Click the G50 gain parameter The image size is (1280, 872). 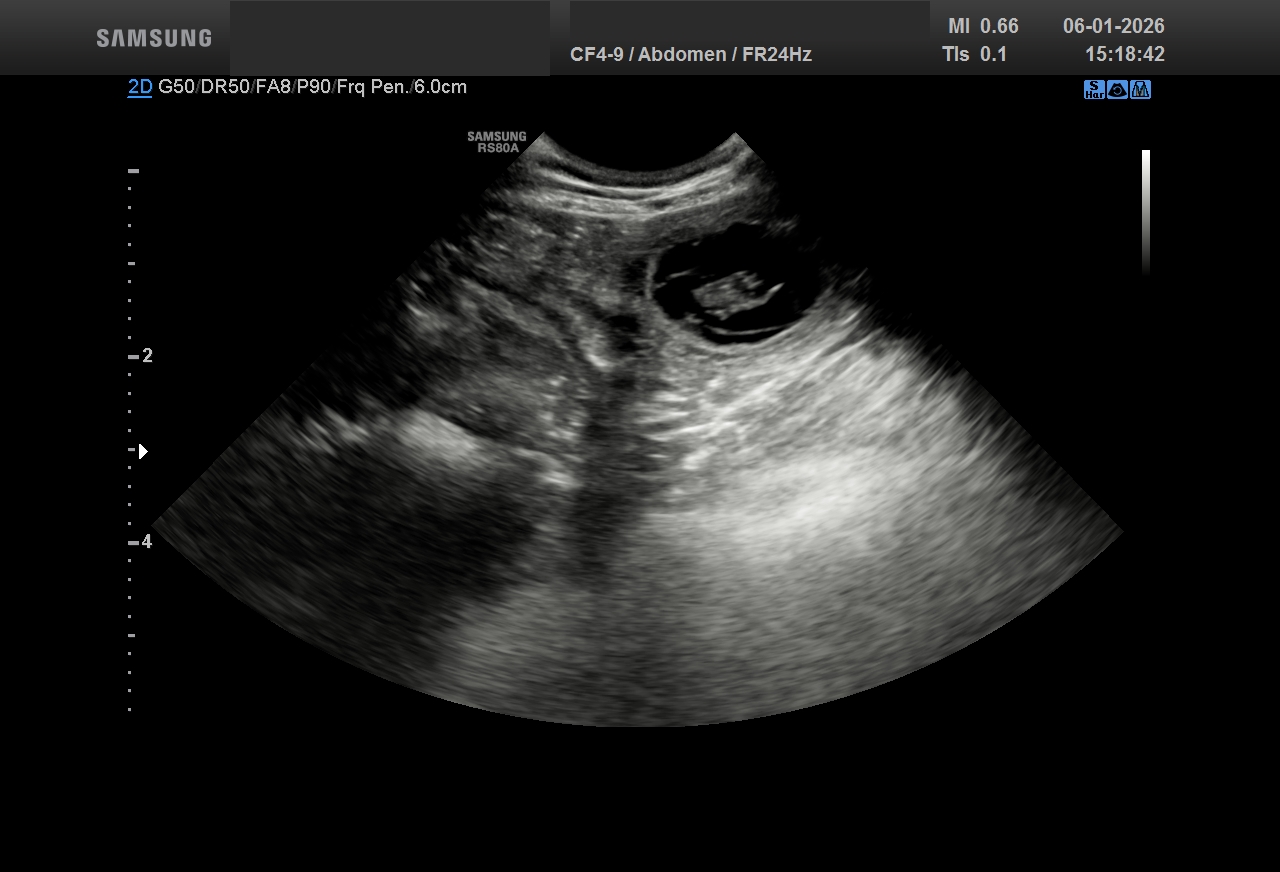click(x=176, y=87)
